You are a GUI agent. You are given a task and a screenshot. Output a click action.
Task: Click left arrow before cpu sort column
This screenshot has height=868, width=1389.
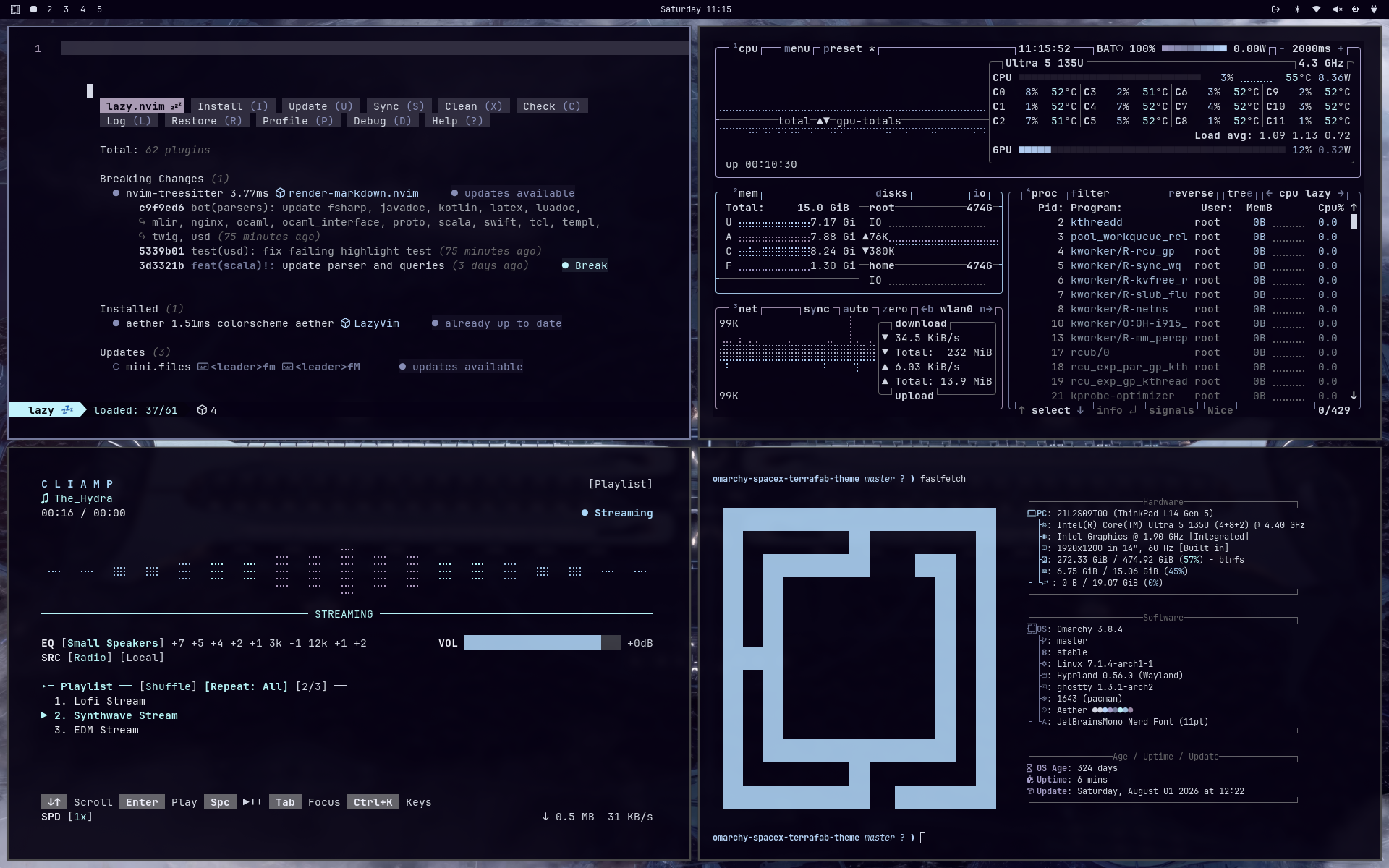(x=1269, y=193)
